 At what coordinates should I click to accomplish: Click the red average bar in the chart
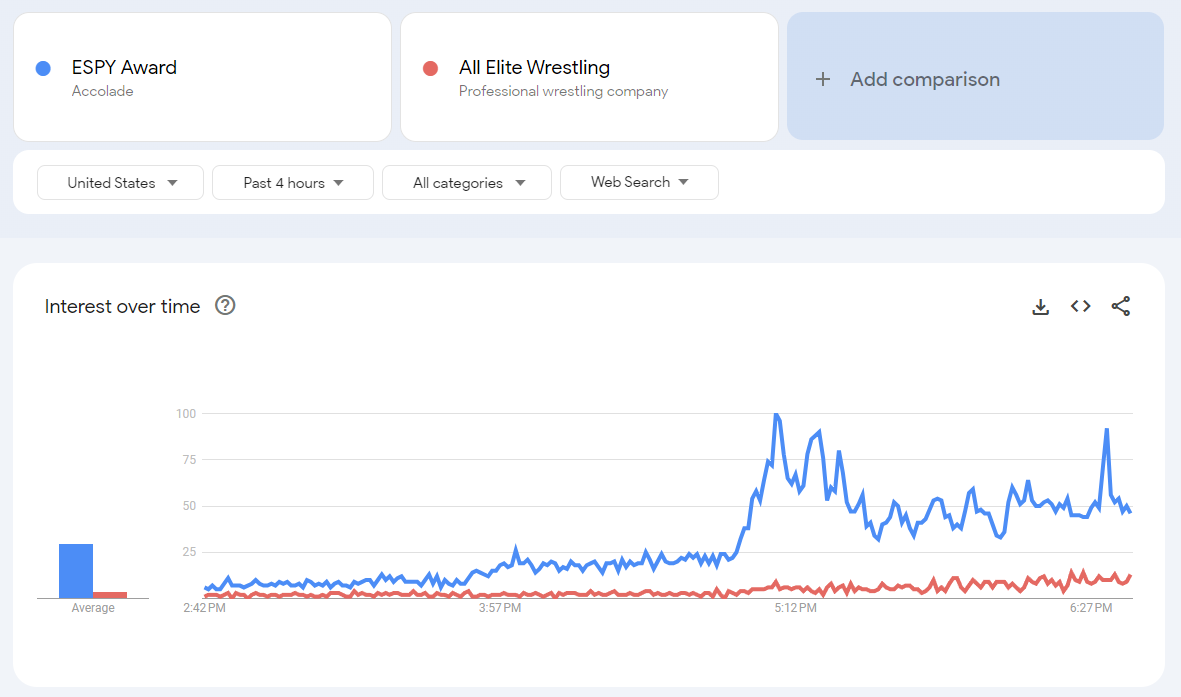pyautogui.click(x=110, y=595)
